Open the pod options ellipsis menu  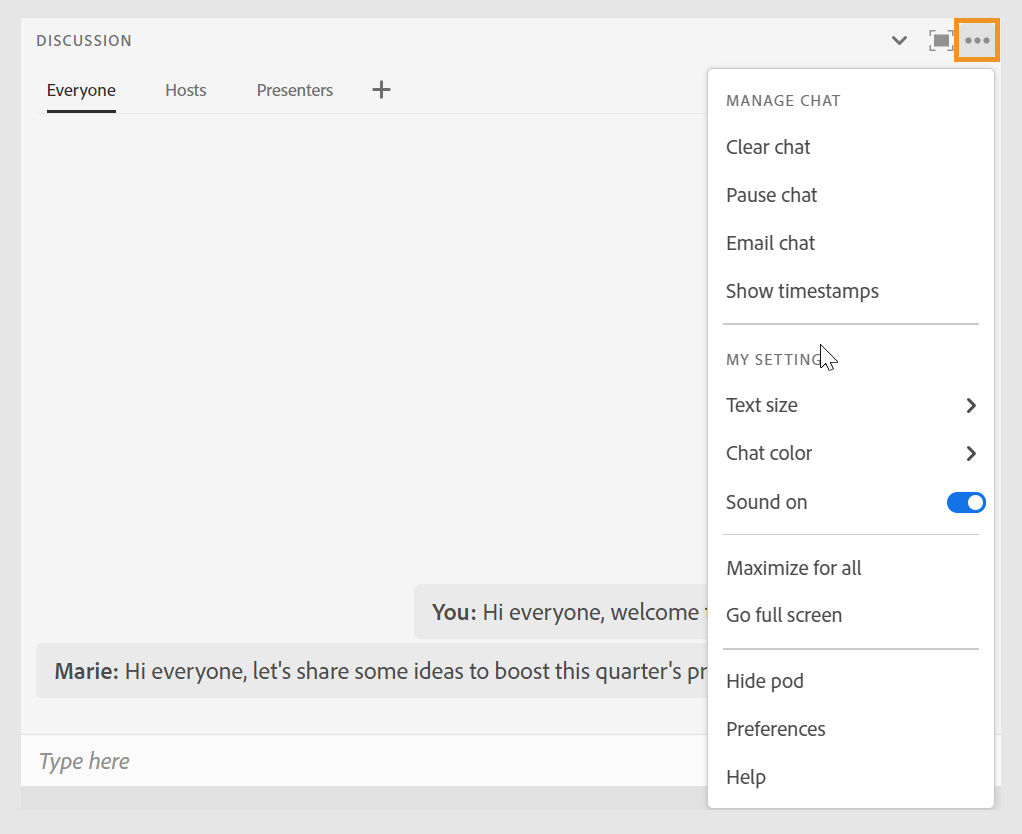tap(977, 40)
